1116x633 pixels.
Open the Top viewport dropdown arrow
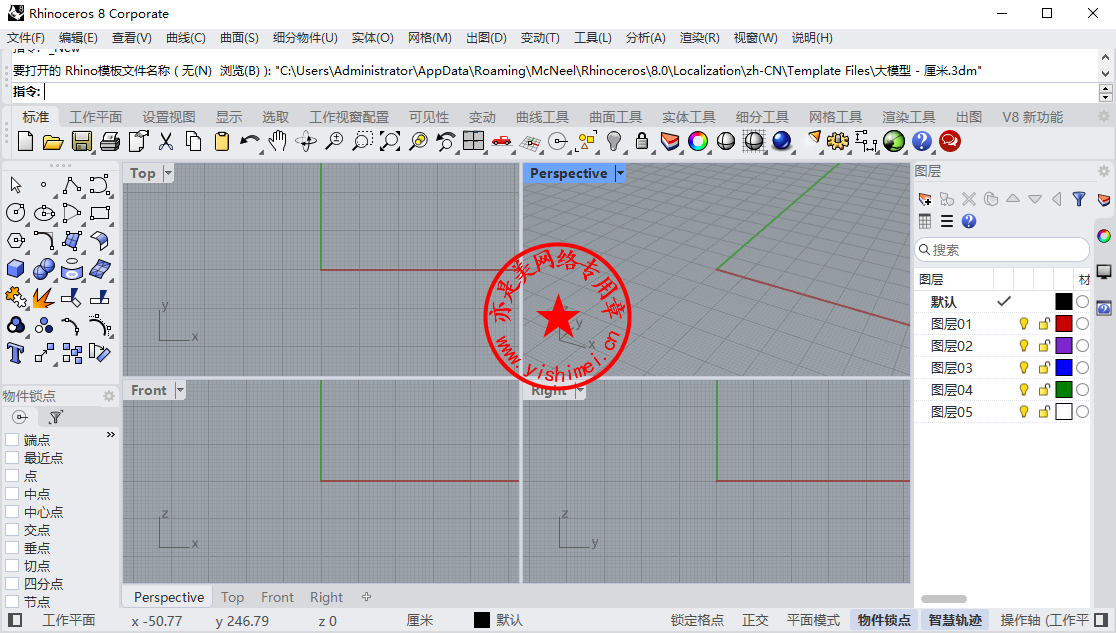[168, 173]
